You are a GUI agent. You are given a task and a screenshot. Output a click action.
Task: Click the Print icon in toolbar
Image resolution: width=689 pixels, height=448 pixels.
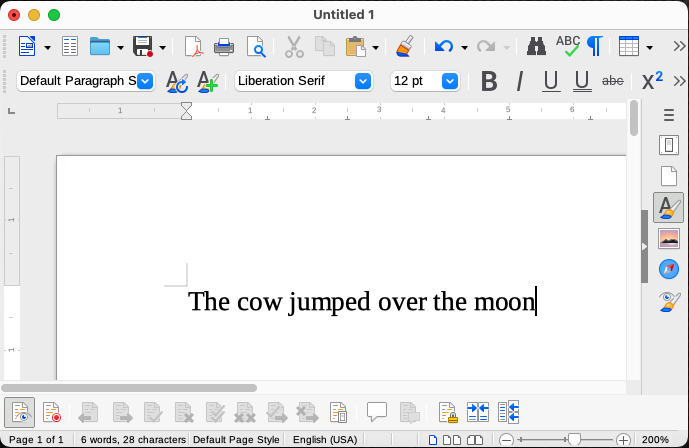click(224, 46)
